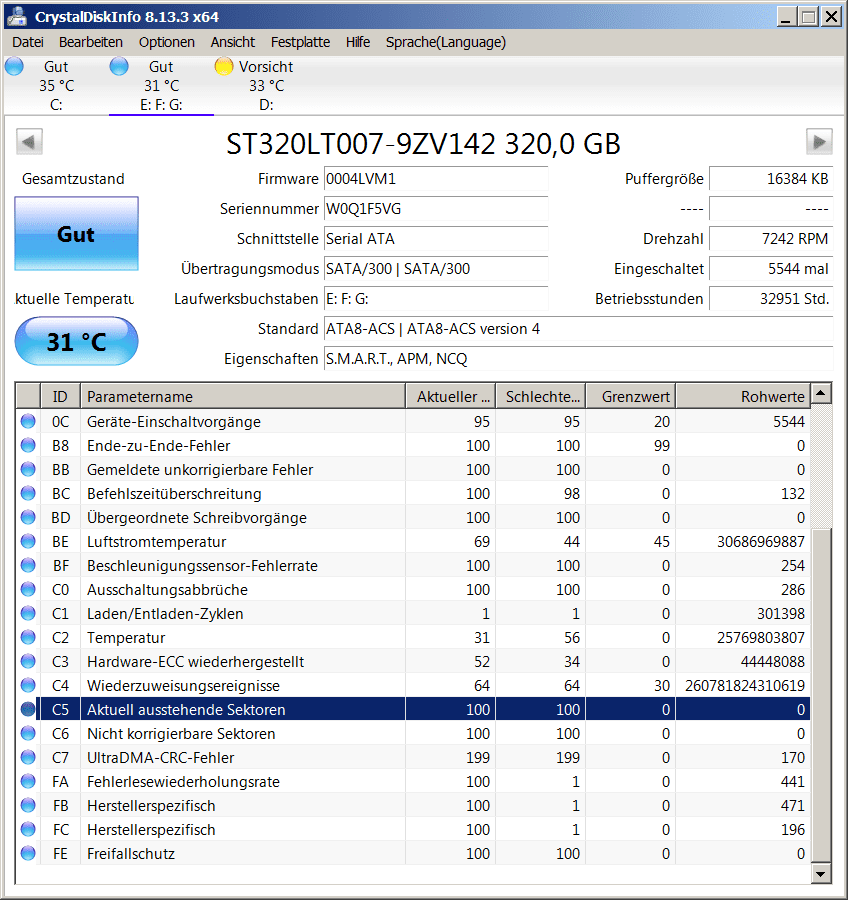848x900 pixels.
Task: Click status orb of row BF Beschleunigungssensor-Fehlerrate
Action: click(x=28, y=565)
